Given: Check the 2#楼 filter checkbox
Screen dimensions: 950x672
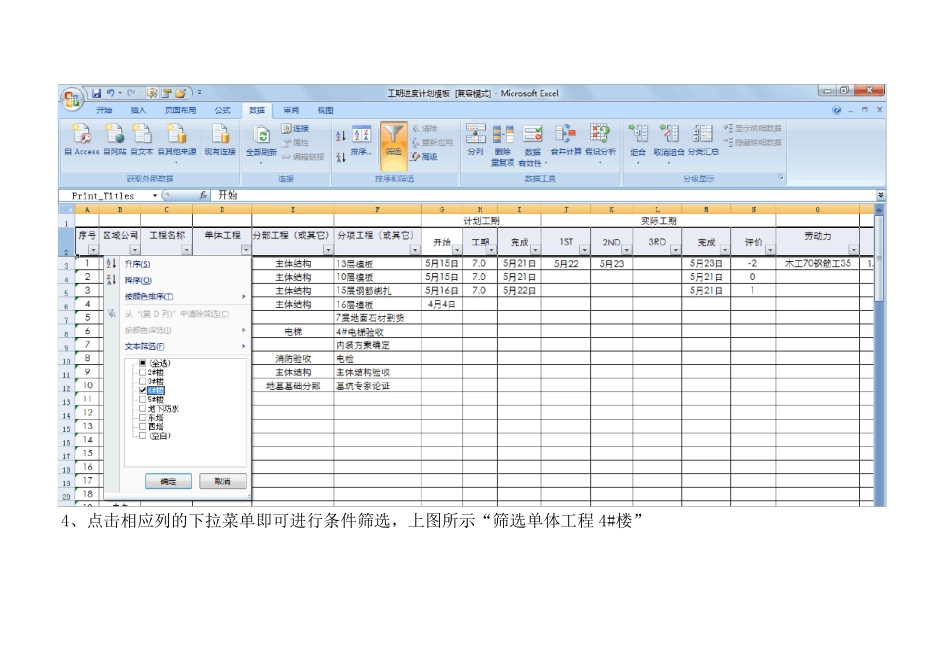Looking at the screenshot, I should click(142, 372).
